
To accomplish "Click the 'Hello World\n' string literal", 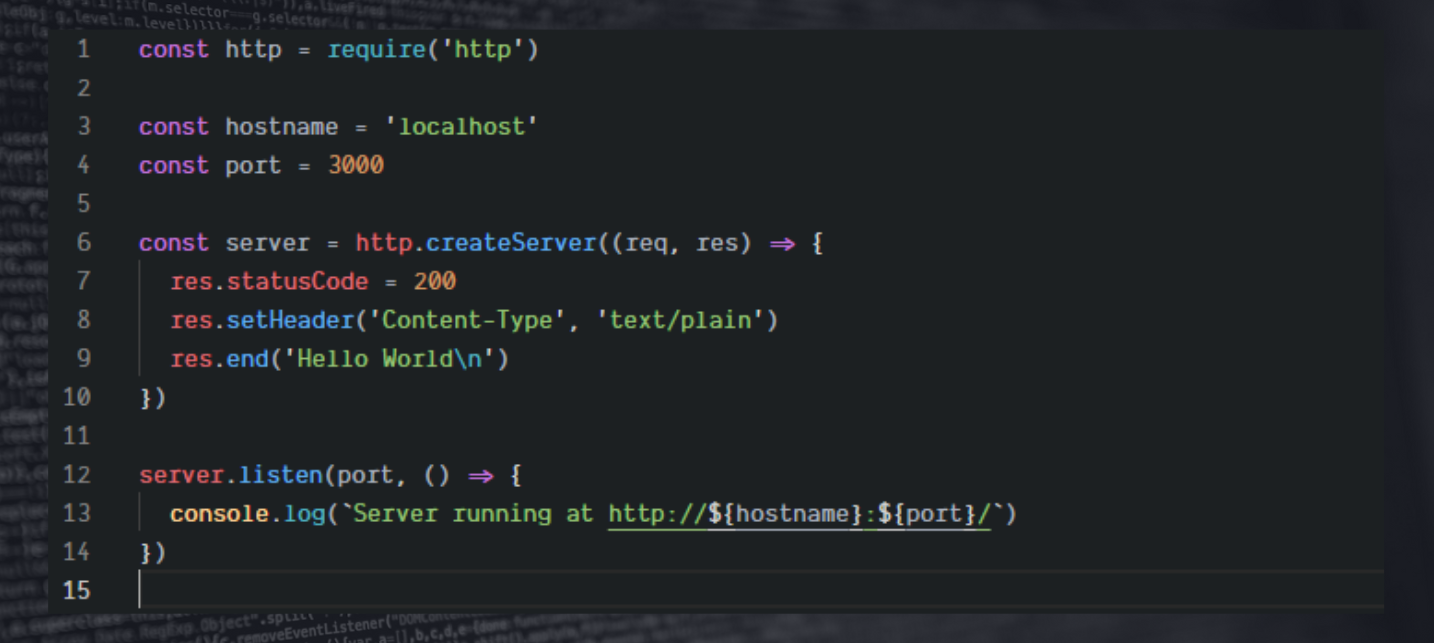I will (x=388, y=358).
